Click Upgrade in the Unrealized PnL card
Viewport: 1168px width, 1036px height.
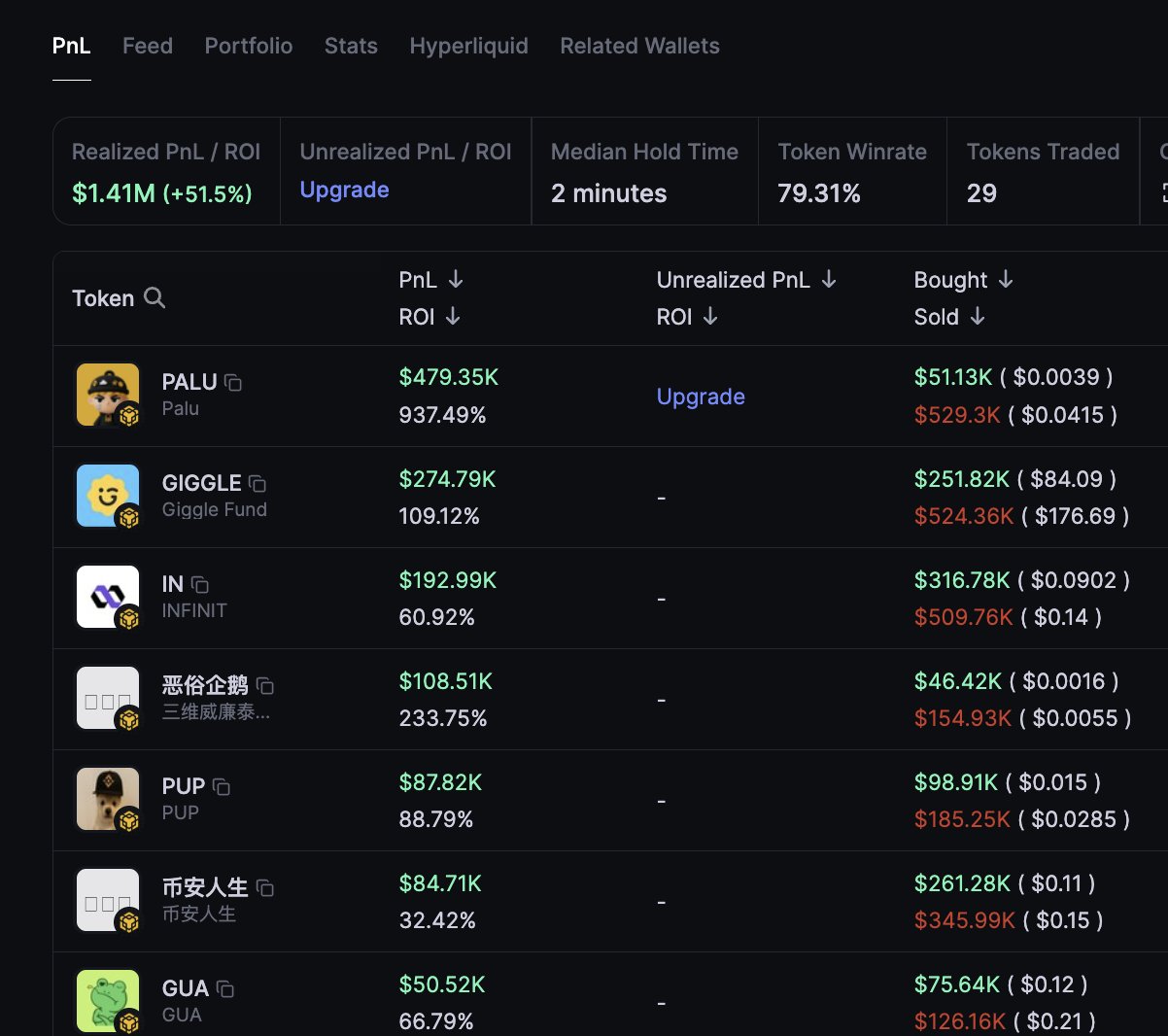tap(344, 190)
